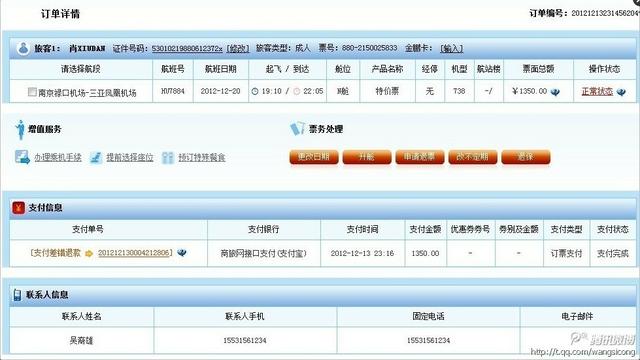Click the orange 申请退票 refund button
Image resolution: width=640 pixels, height=360 pixels.
tap(420, 157)
